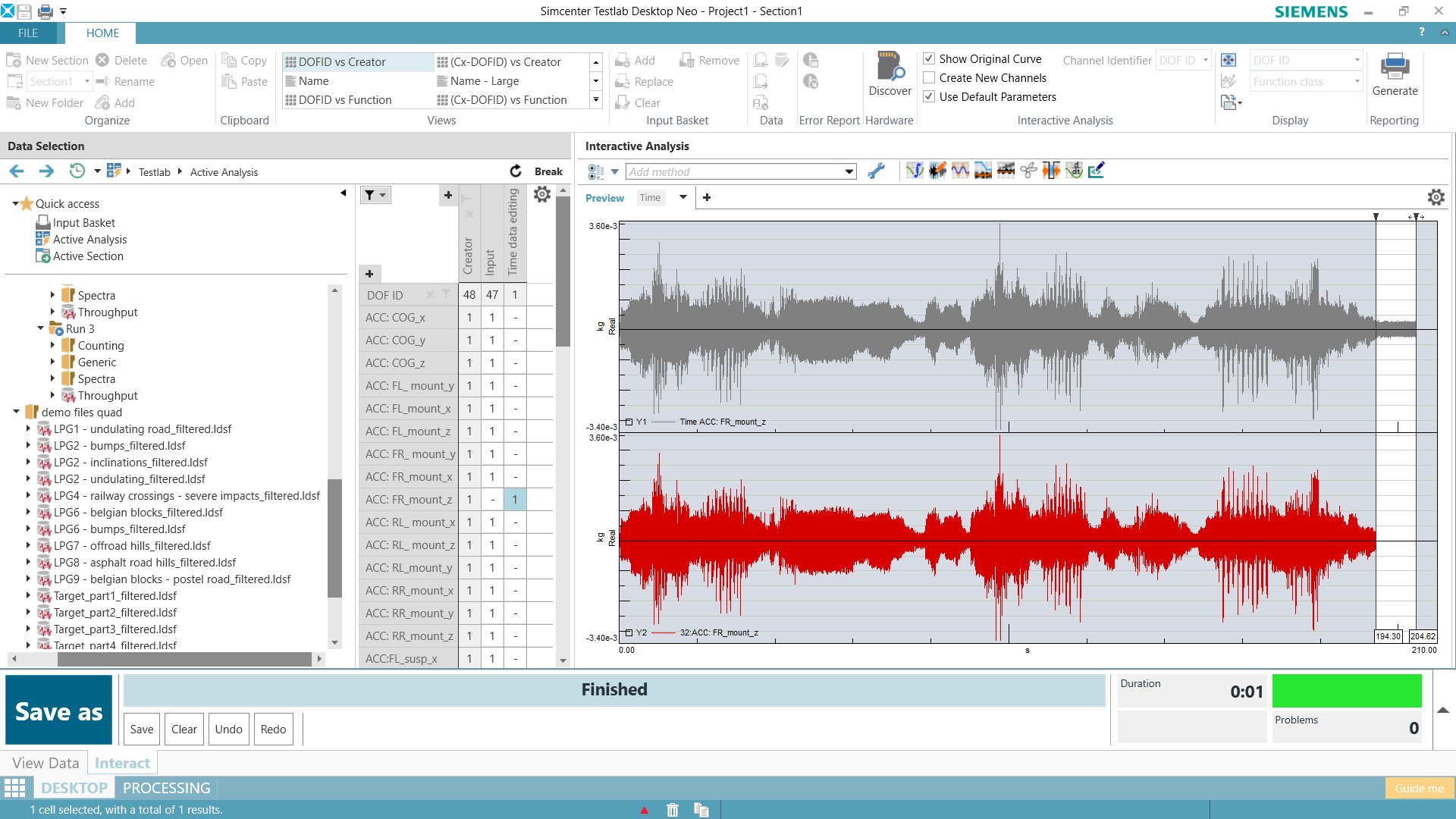
Task: Select the filter curve method icon
Action: pos(983,171)
